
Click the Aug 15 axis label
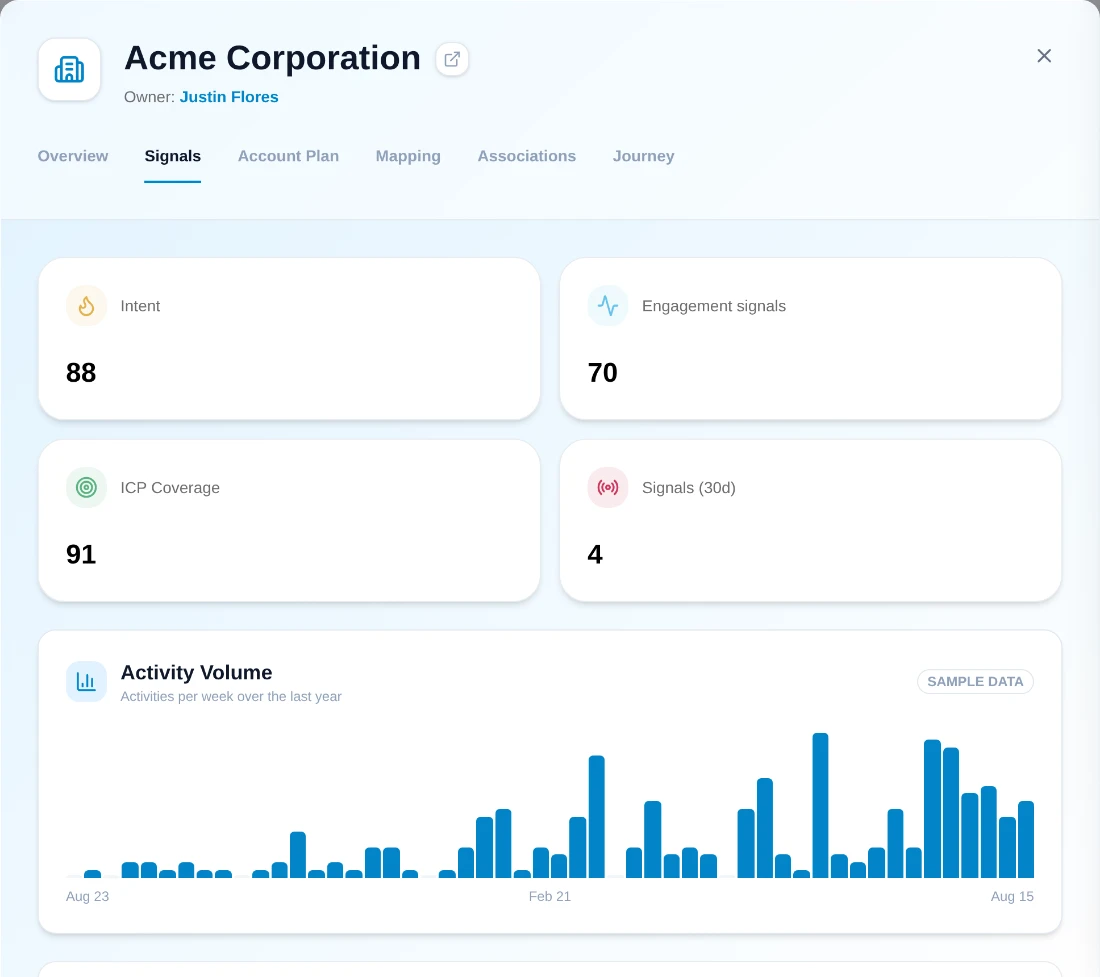coord(1012,896)
